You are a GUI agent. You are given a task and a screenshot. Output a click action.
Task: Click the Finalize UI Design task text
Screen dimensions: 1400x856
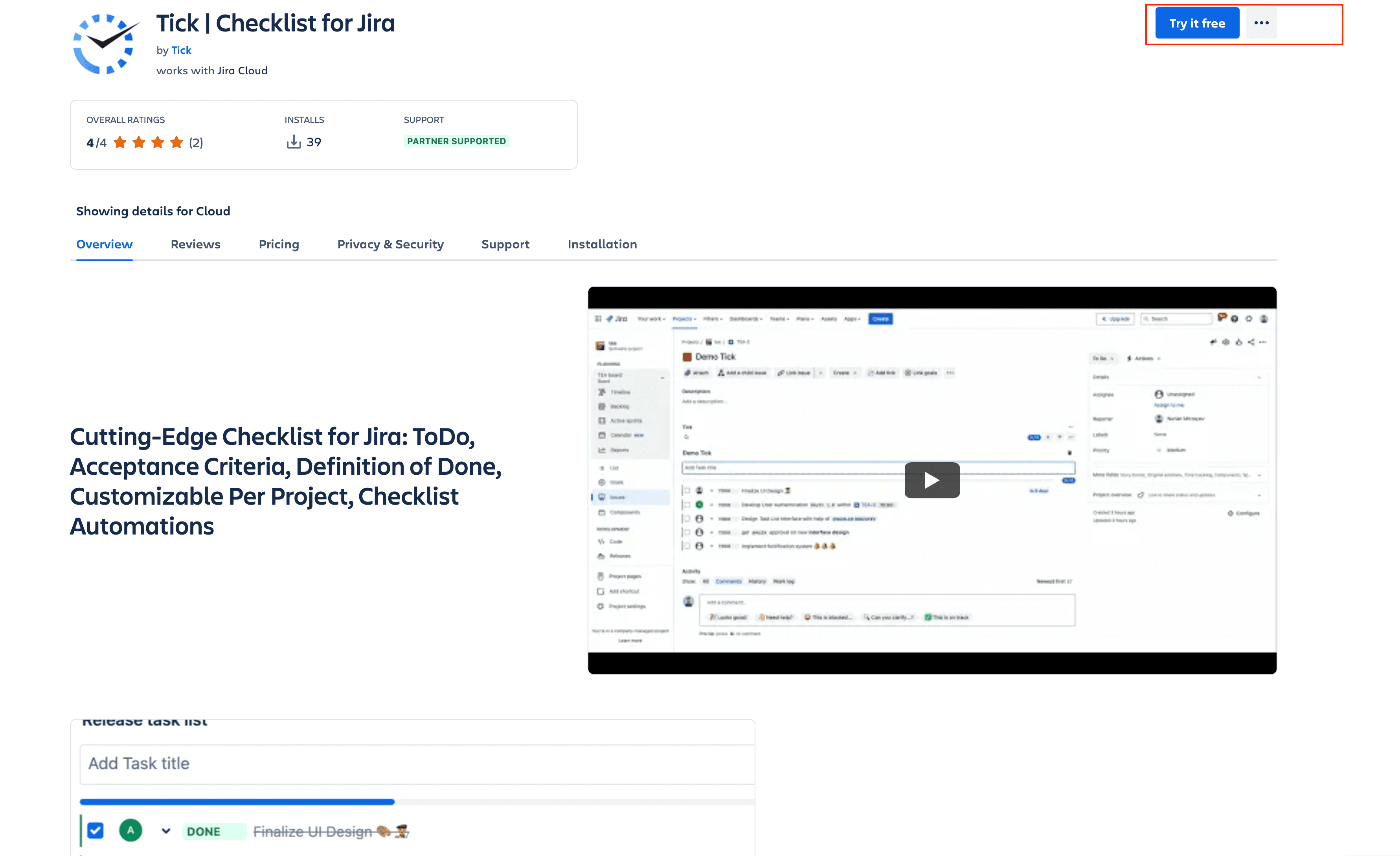point(331,832)
